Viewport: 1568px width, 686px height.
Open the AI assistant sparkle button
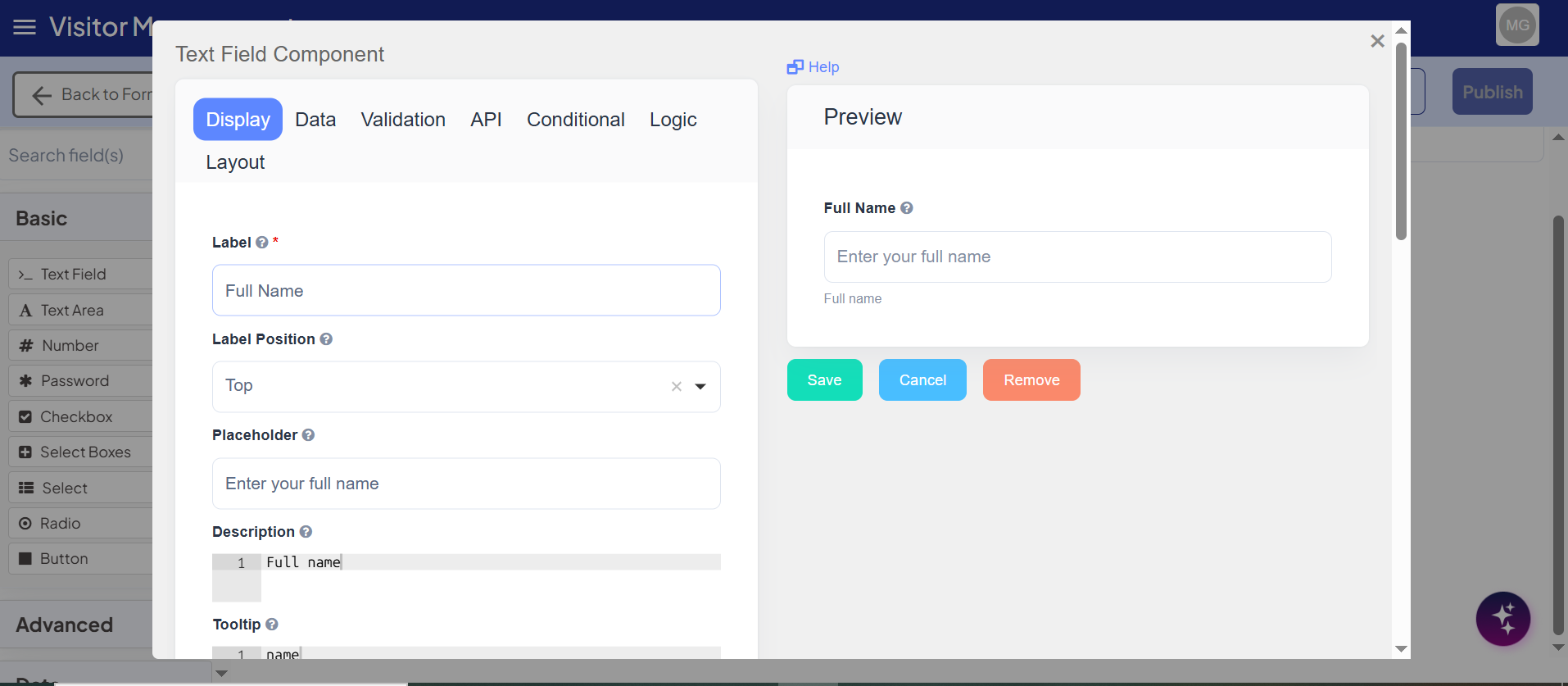click(1502, 619)
